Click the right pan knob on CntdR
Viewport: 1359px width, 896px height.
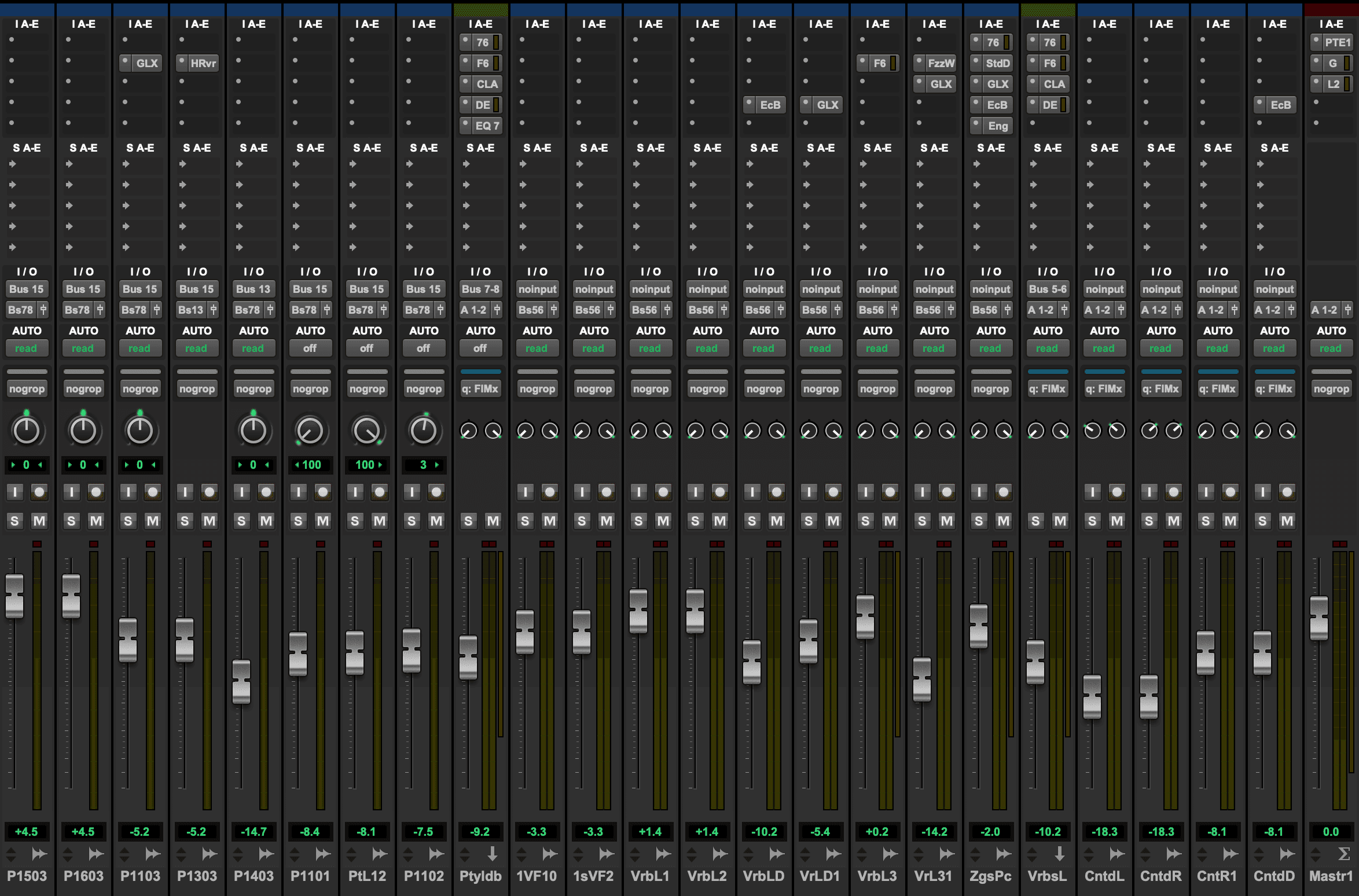[x=1174, y=430]
